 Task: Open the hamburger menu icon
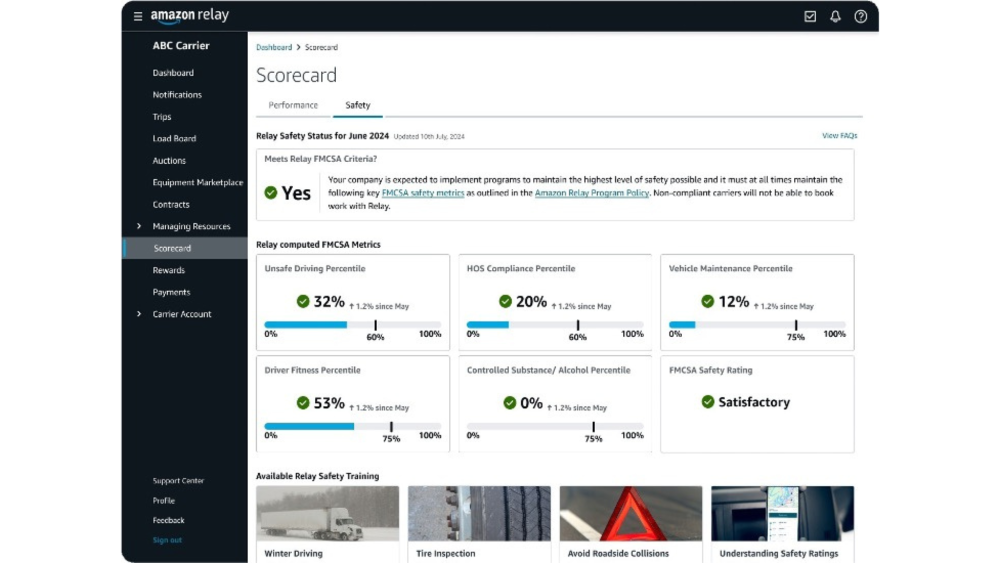tap(138, 16)
